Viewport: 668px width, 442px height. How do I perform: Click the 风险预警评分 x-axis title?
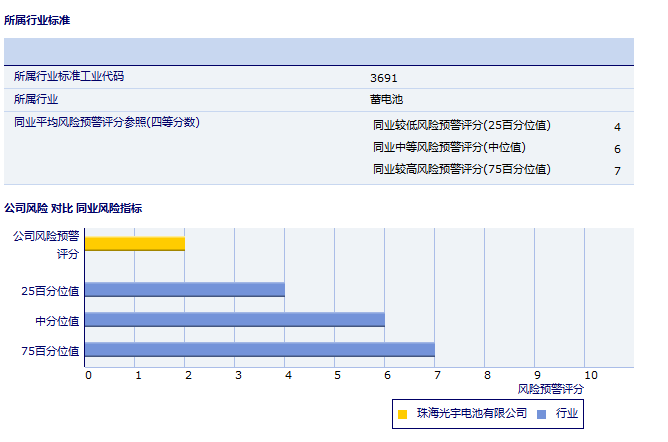(551, 389)
